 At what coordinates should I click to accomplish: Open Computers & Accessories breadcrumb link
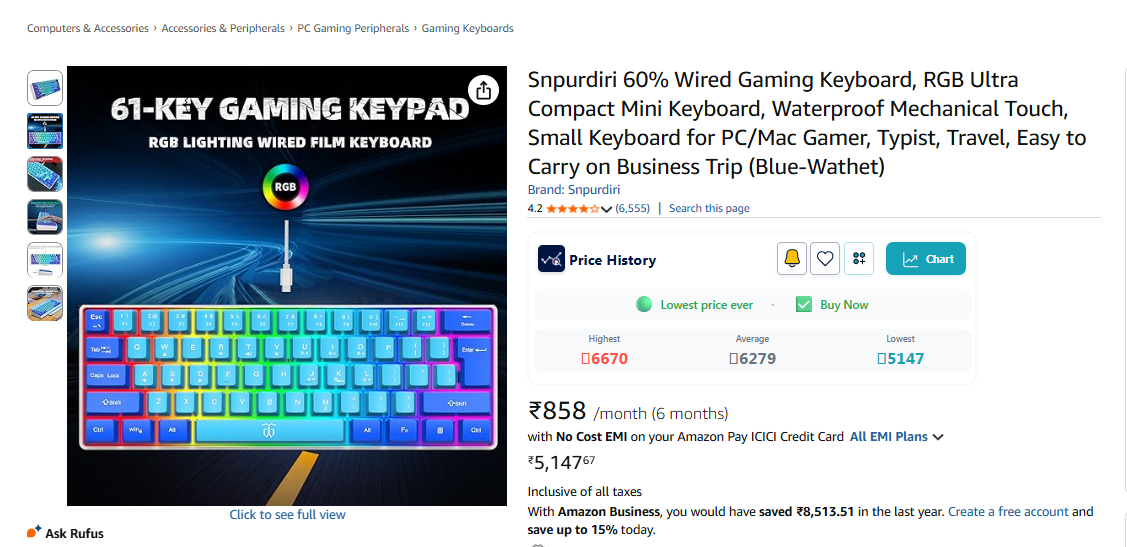(x=88, y=28)
